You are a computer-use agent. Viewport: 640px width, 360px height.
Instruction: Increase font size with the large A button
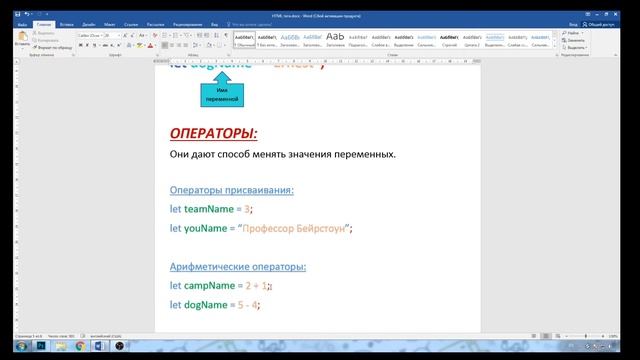tap(125, 36)
